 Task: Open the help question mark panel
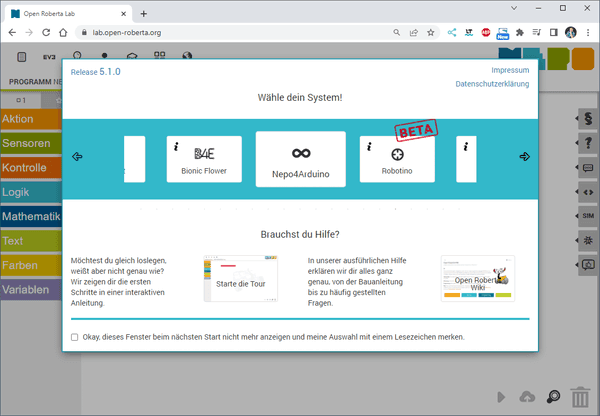pyautogui.click(x=588, y=144)
